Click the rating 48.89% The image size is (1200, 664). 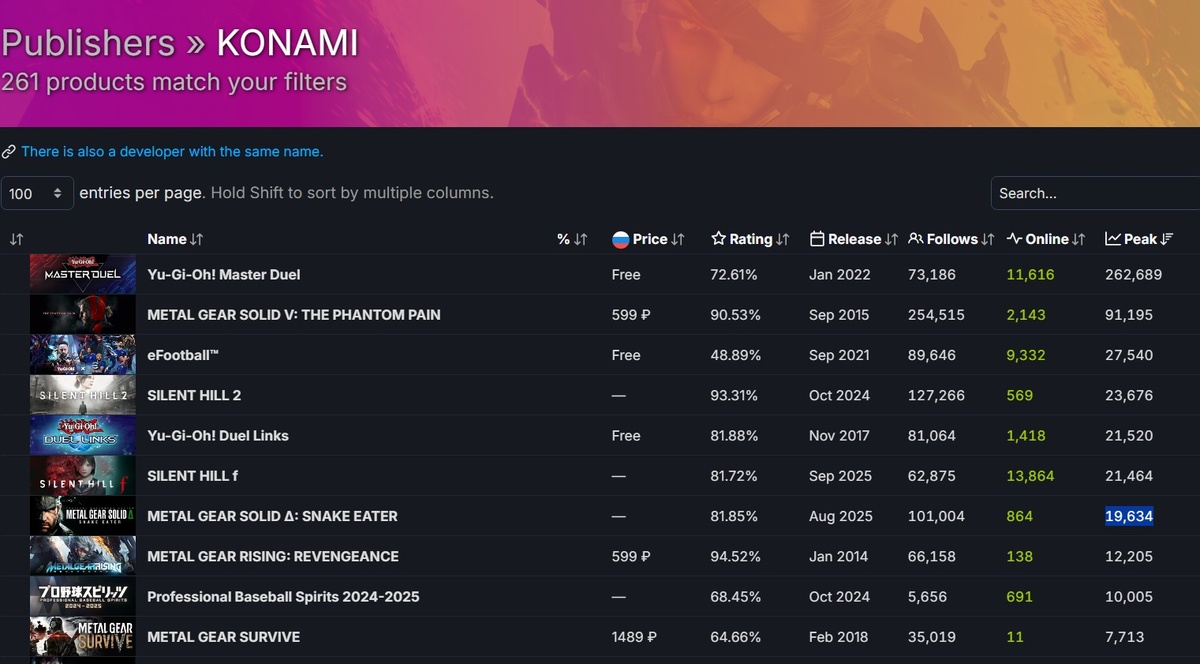pos(735,355)
